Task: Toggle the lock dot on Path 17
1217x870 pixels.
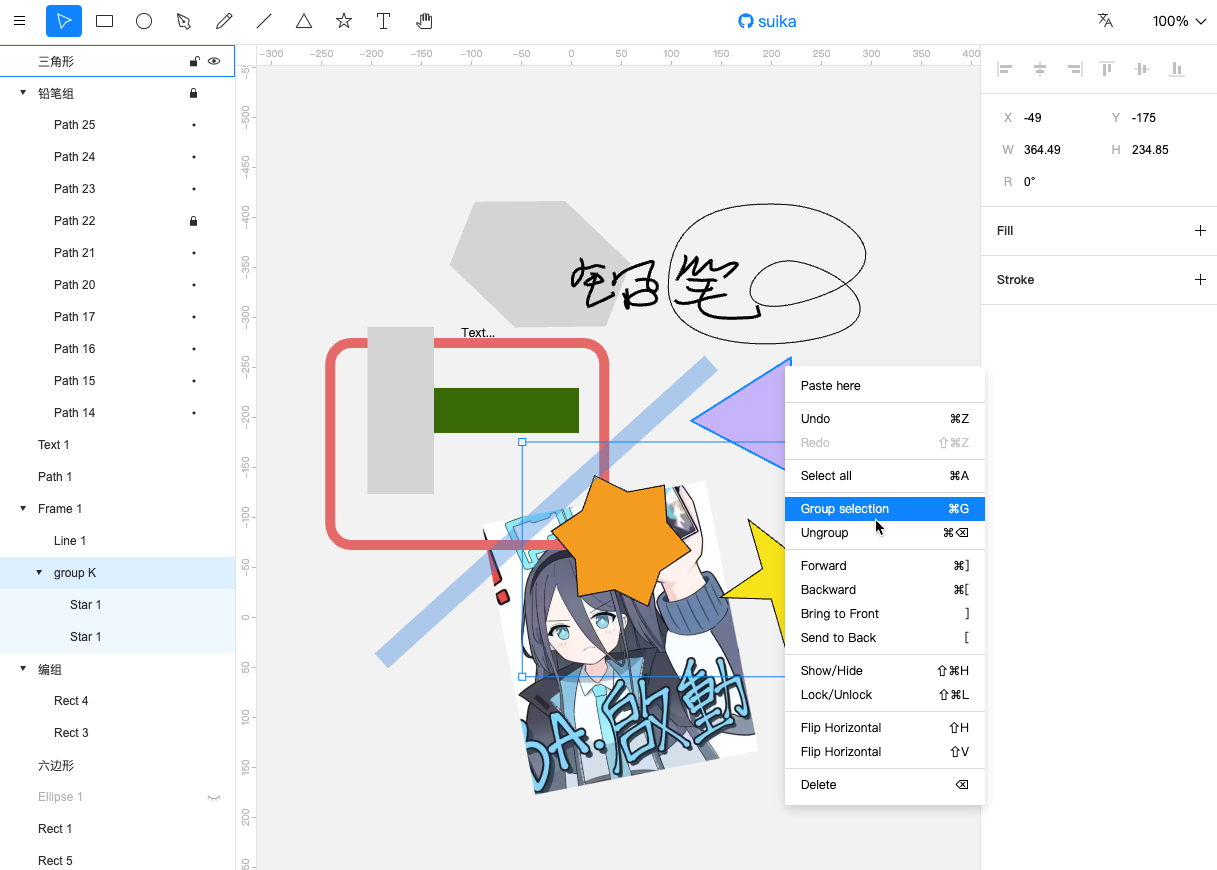Action: click(194, 317)
